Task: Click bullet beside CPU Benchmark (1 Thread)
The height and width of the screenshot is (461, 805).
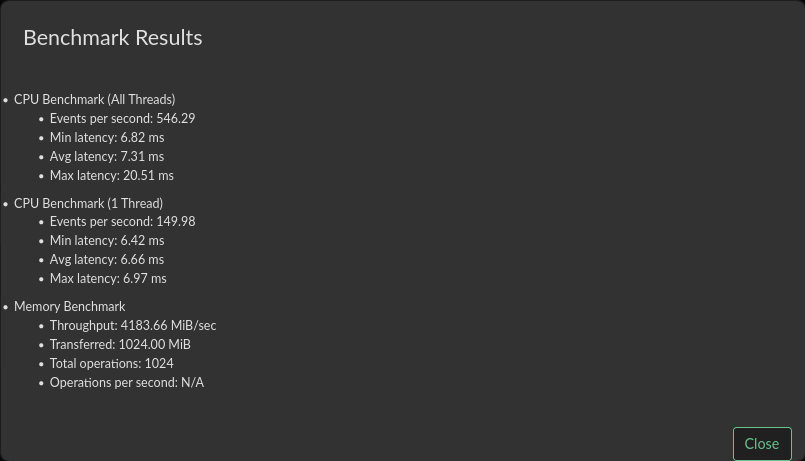Action: coord(5,204)
